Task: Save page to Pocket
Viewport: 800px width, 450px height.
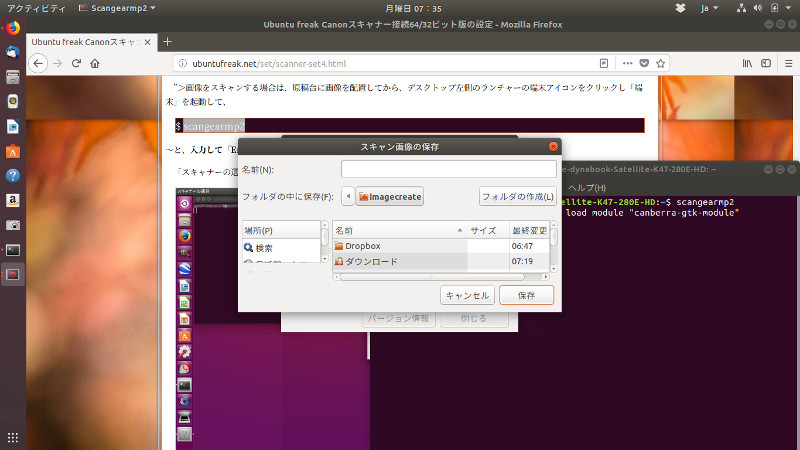Action: 644,63
